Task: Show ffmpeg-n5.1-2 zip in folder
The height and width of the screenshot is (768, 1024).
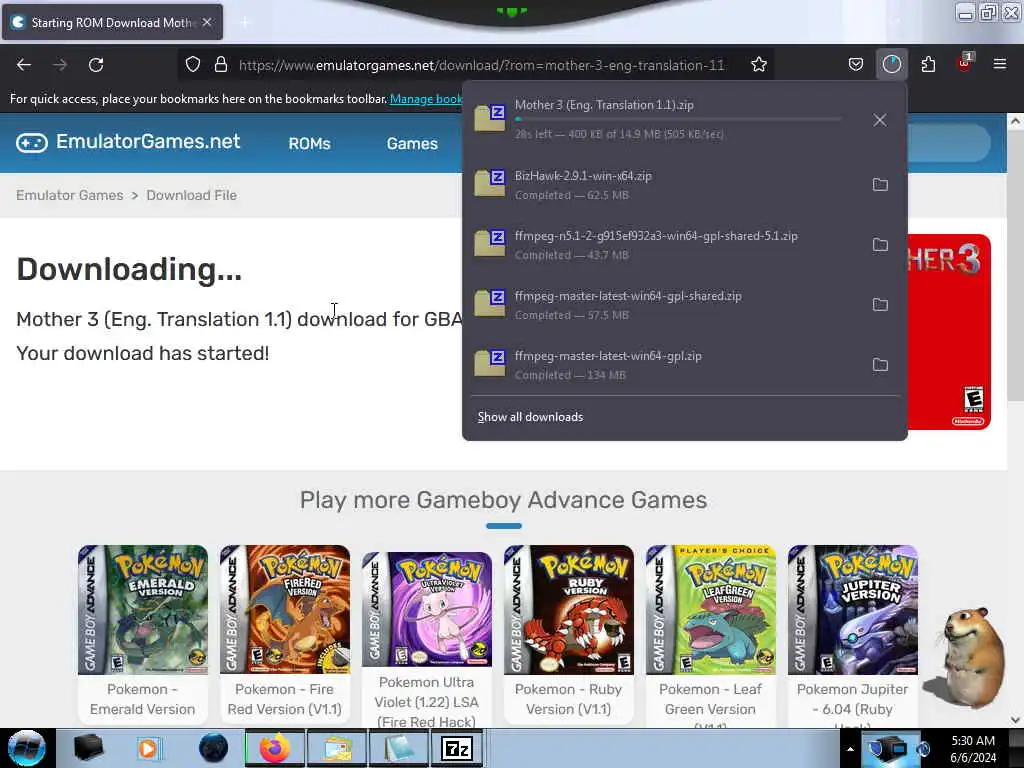Action: point(880,245)
